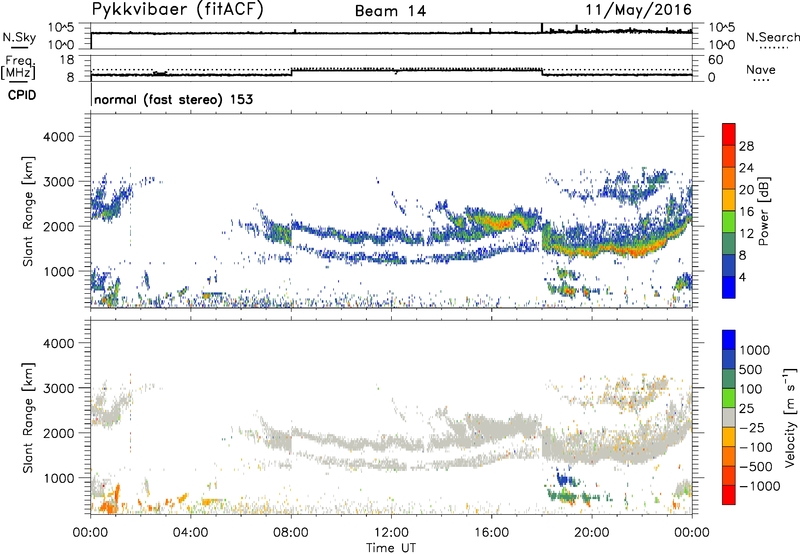Click the gray segment of velocity color bar

[729, 418]
